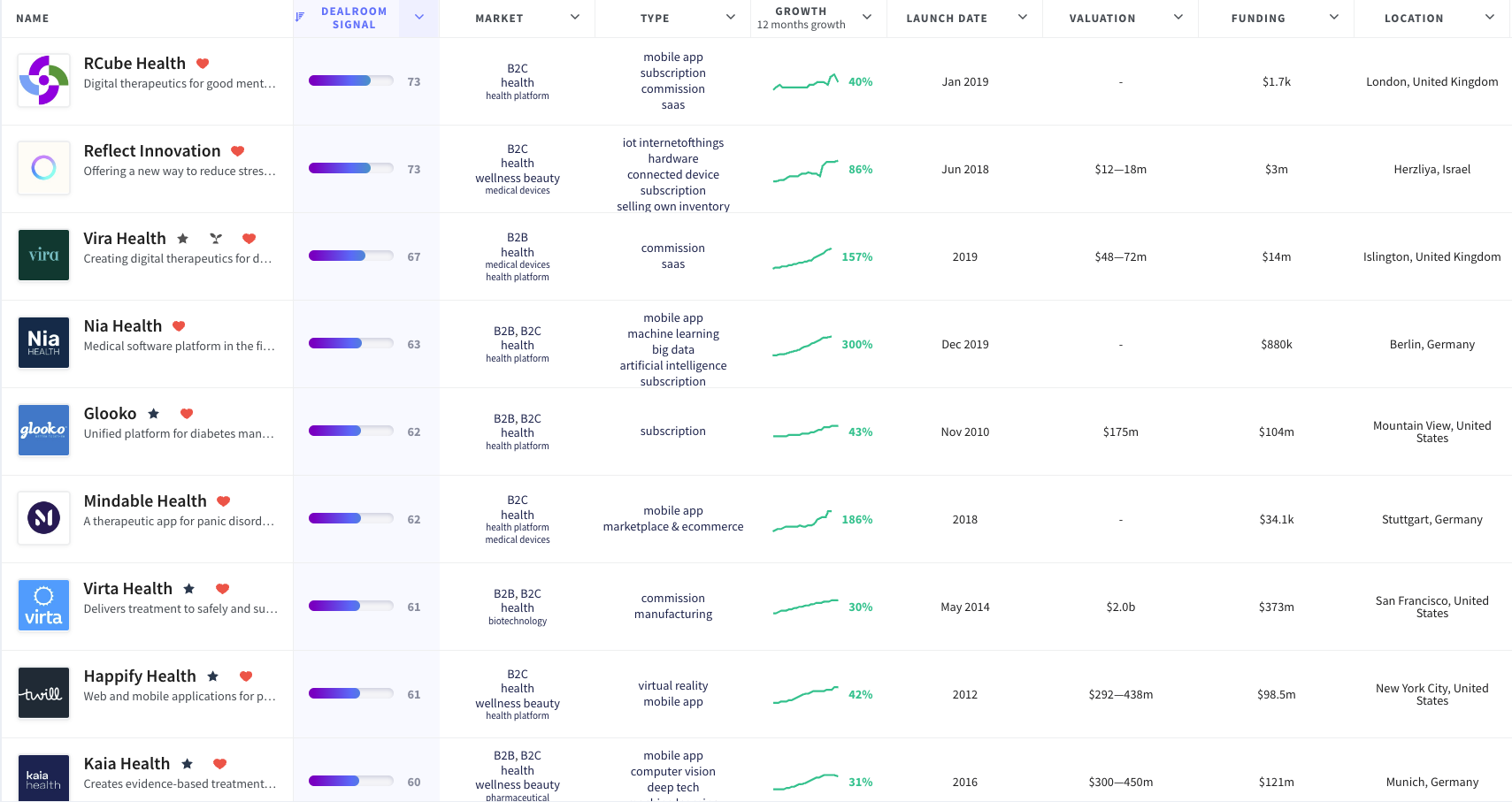Click the sort icon beside Dealroom Signal header
Viewport: 1512px width, 802px height.
click(299, 18)
